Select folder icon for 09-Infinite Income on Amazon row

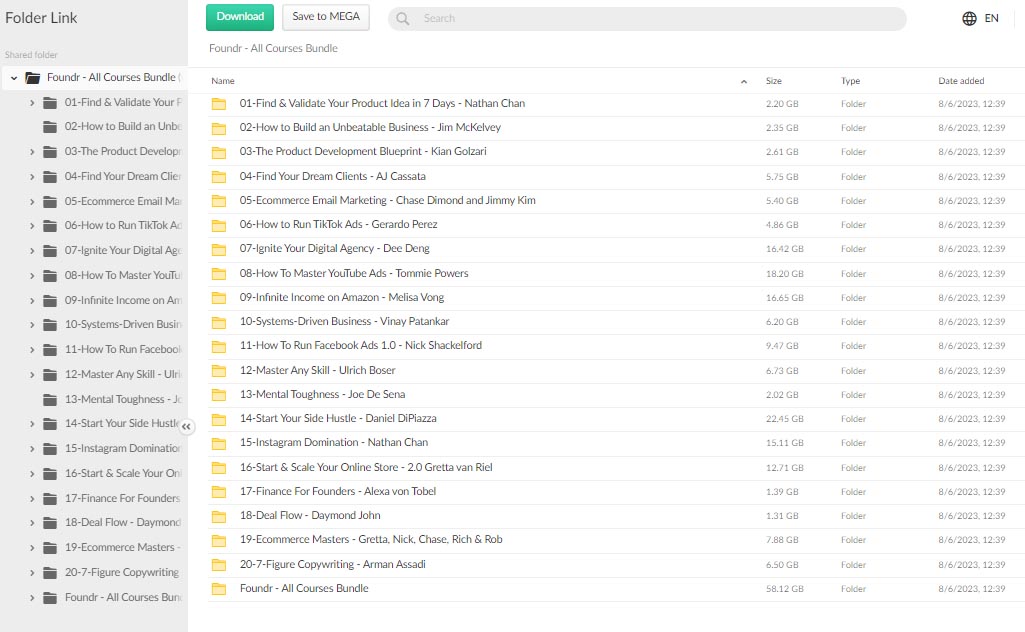(219, 298)
